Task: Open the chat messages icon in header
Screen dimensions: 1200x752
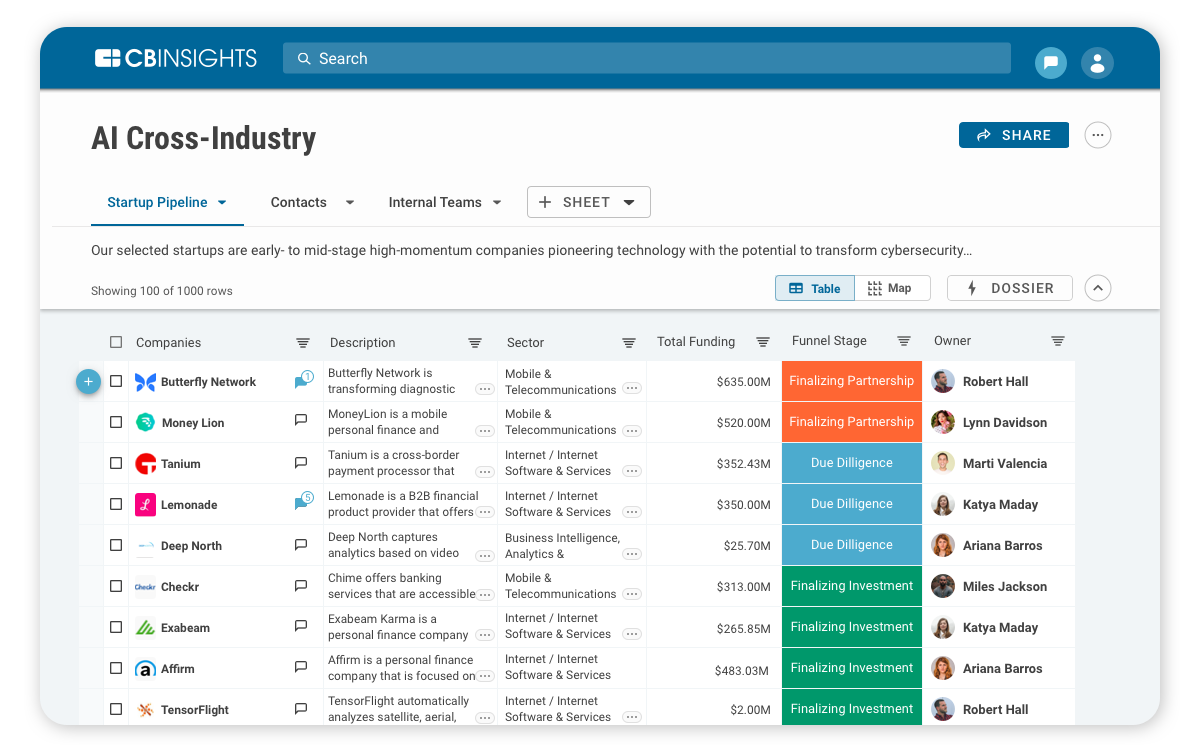Action: [1051, 63]
